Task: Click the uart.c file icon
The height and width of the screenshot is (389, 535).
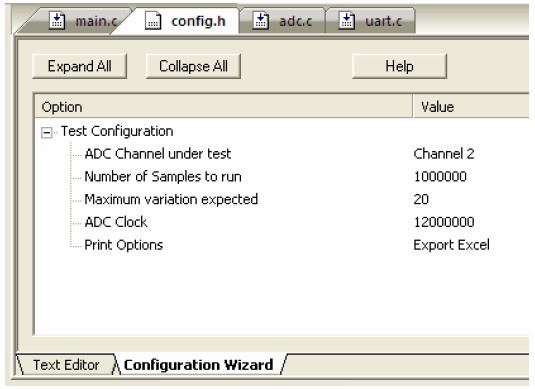Action: tap(347, 21)
